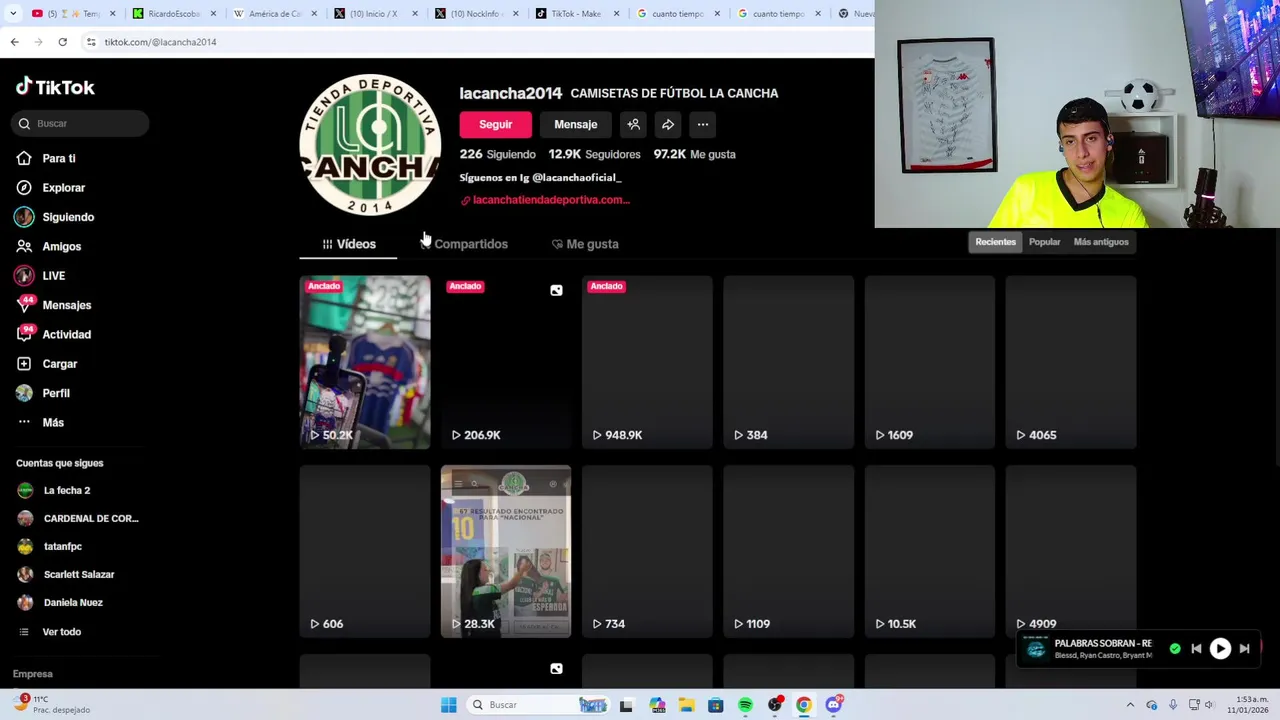Screen dimensions: 1280x720
Task: Open the three-dots profile options menu
Action: click(703, 124)
